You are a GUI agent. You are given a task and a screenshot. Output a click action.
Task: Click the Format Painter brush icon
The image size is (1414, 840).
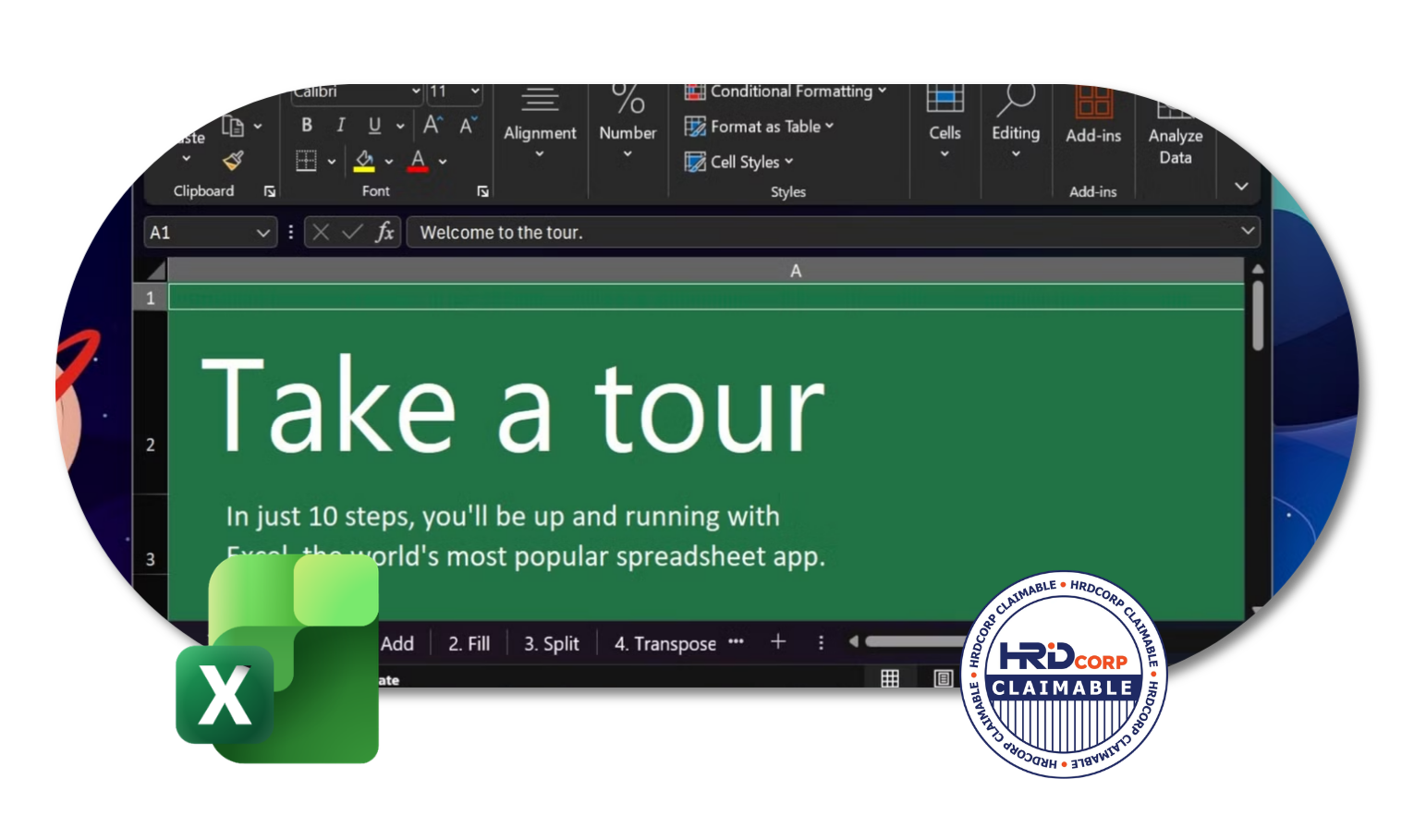234,160
